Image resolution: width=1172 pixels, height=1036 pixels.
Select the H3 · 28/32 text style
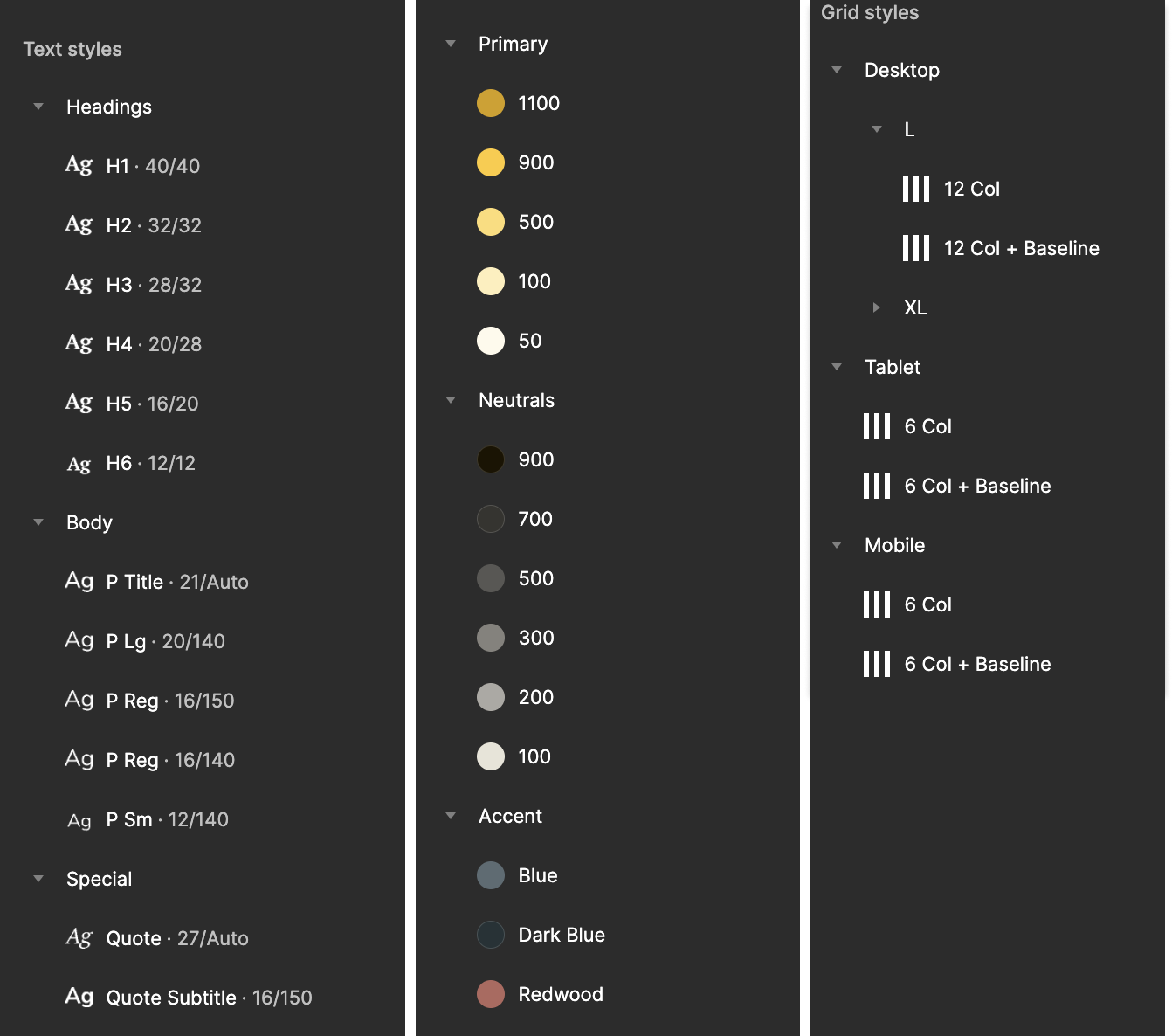(154, 285)
